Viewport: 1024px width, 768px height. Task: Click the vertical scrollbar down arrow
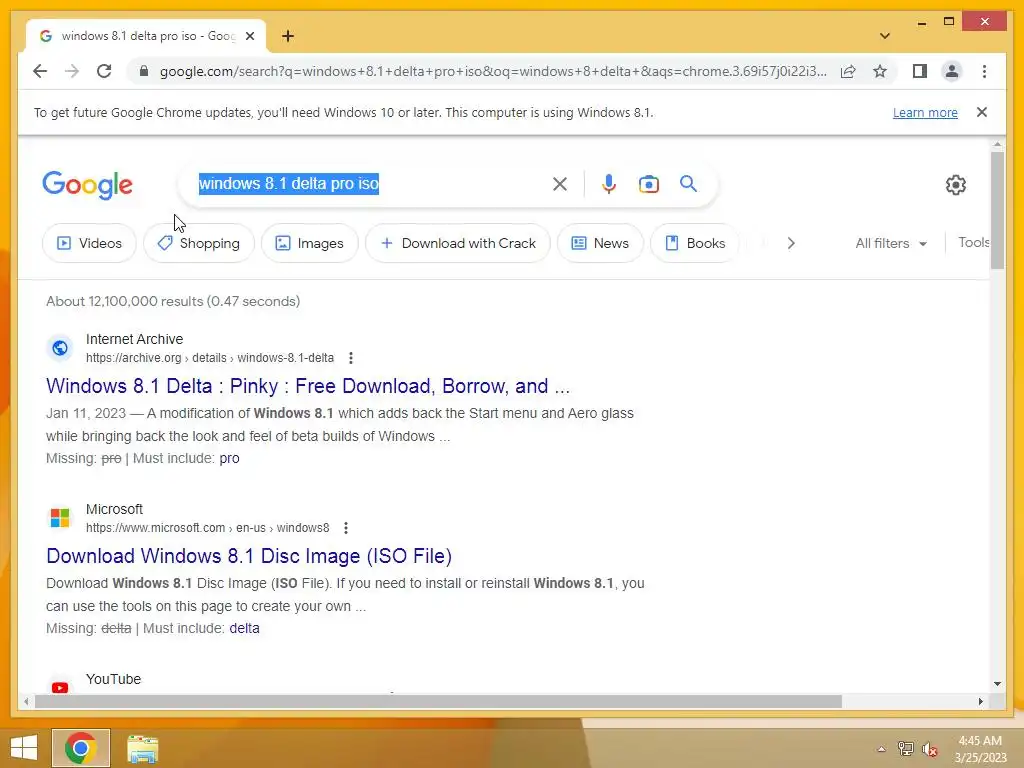(x=997, y=684)
